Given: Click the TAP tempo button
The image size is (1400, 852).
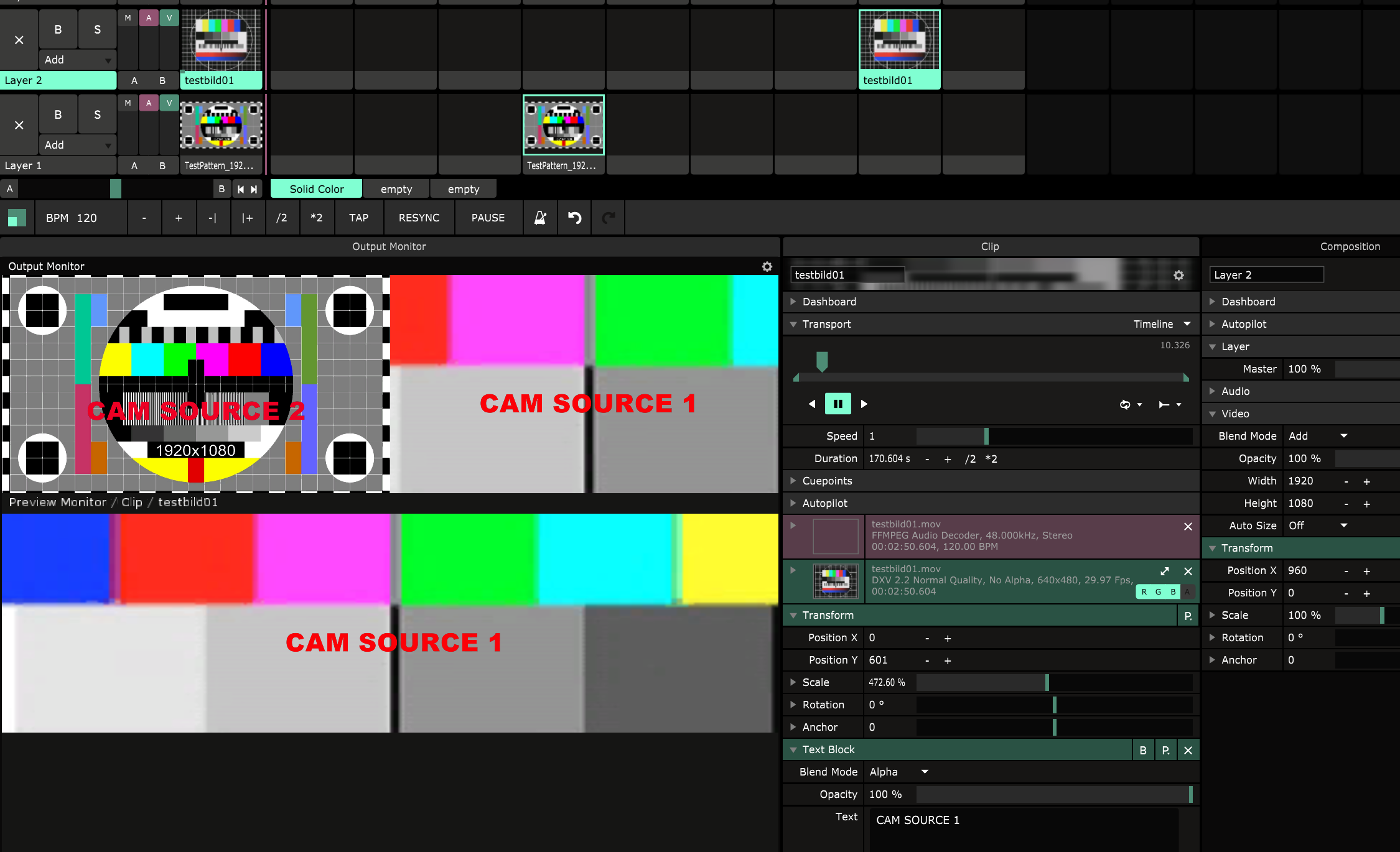Looking at the screenshot, I should [x=358, y=218].
